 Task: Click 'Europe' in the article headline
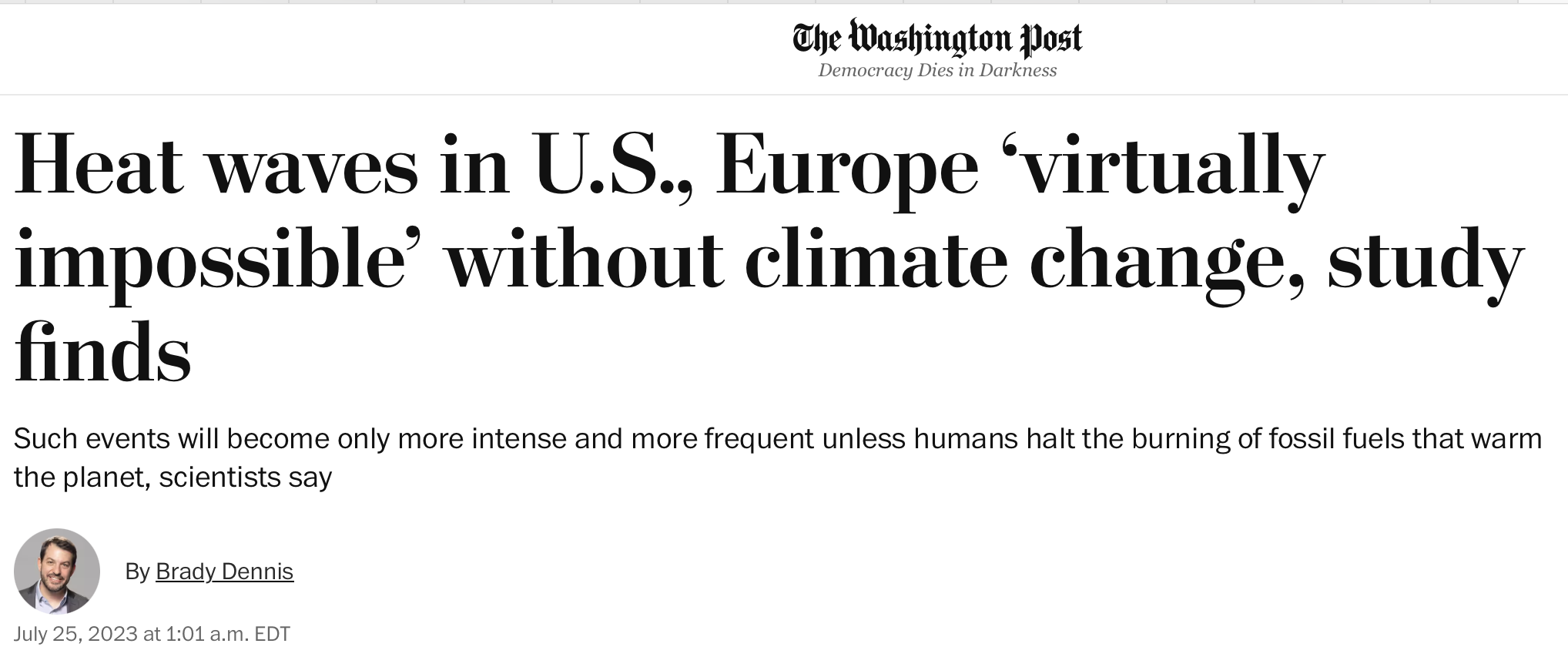tap(847, 169)
